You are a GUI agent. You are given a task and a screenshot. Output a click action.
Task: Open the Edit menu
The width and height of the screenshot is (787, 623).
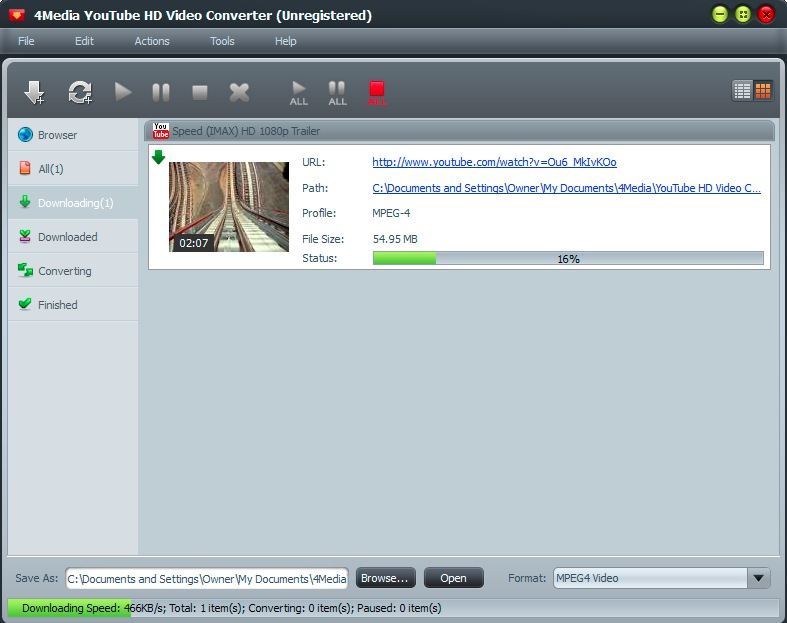tap(84, 41)
